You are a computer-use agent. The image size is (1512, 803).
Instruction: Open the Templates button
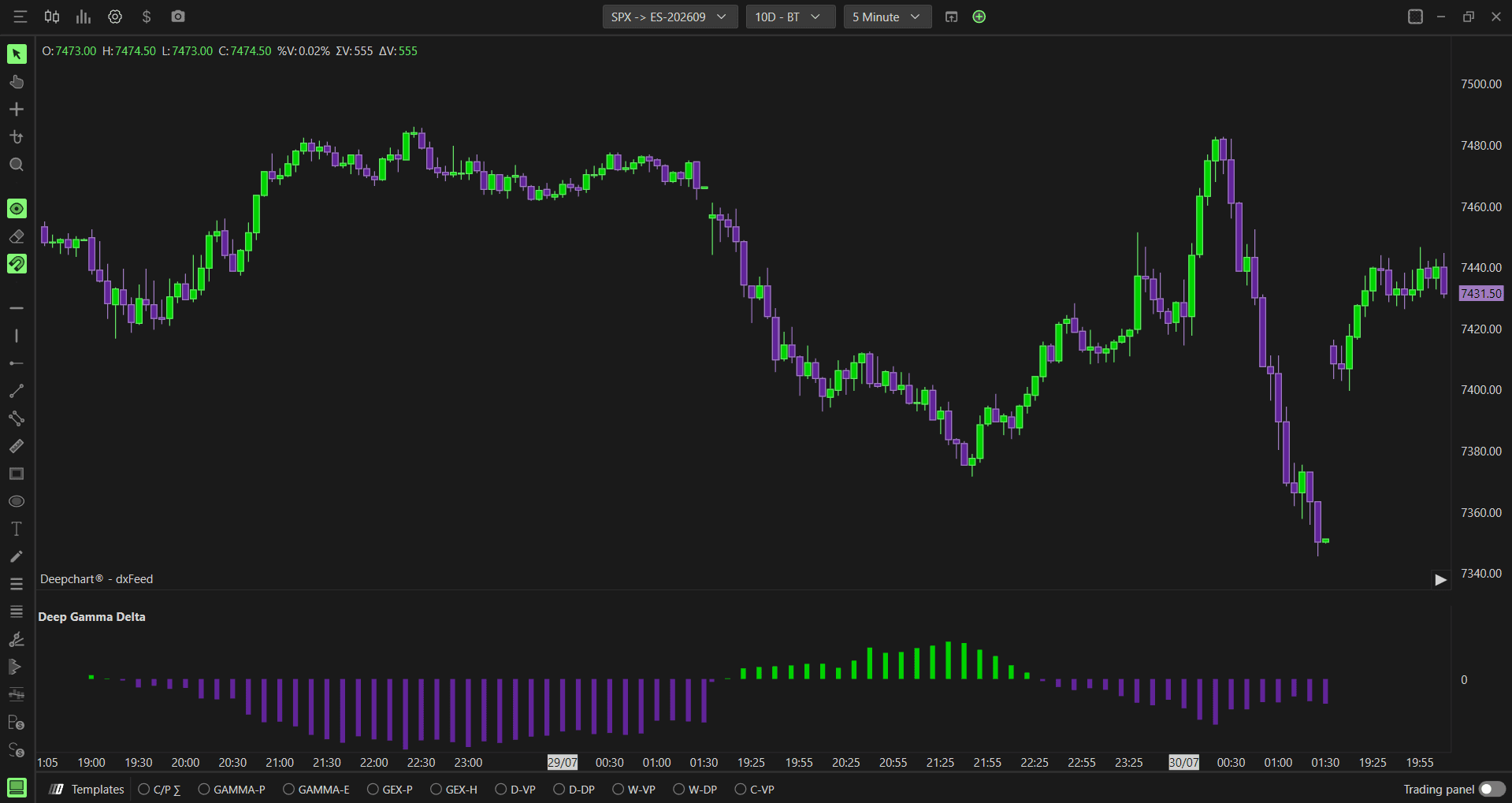[x=87, y=789]
